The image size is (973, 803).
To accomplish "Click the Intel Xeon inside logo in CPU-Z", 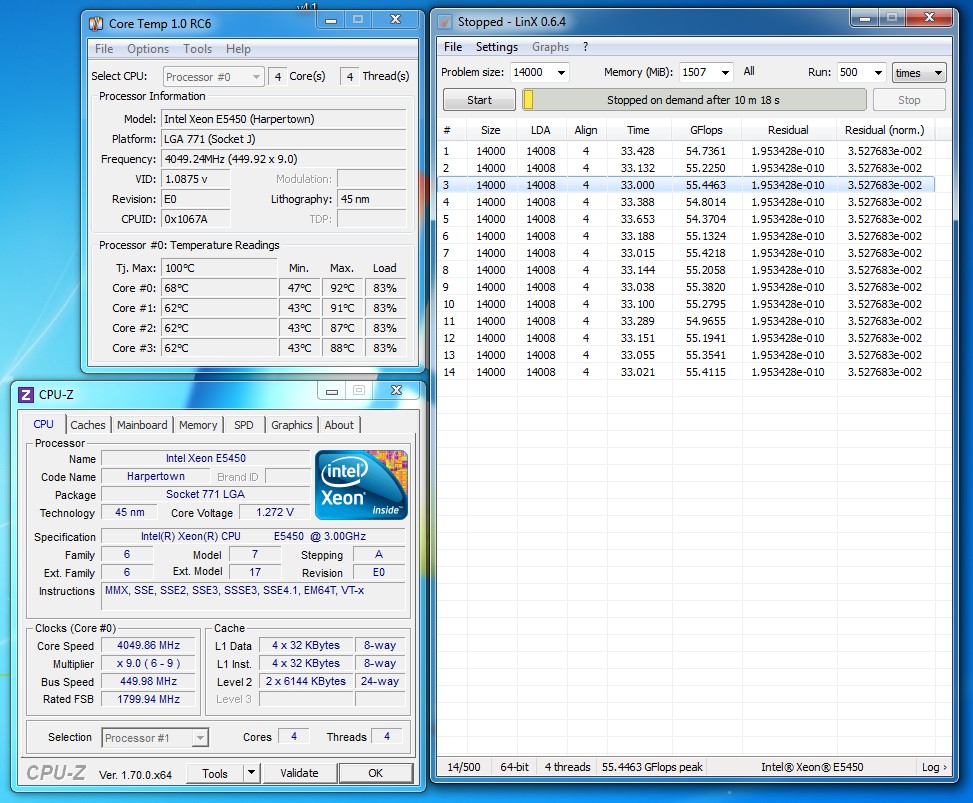I will tap(362, 485).
